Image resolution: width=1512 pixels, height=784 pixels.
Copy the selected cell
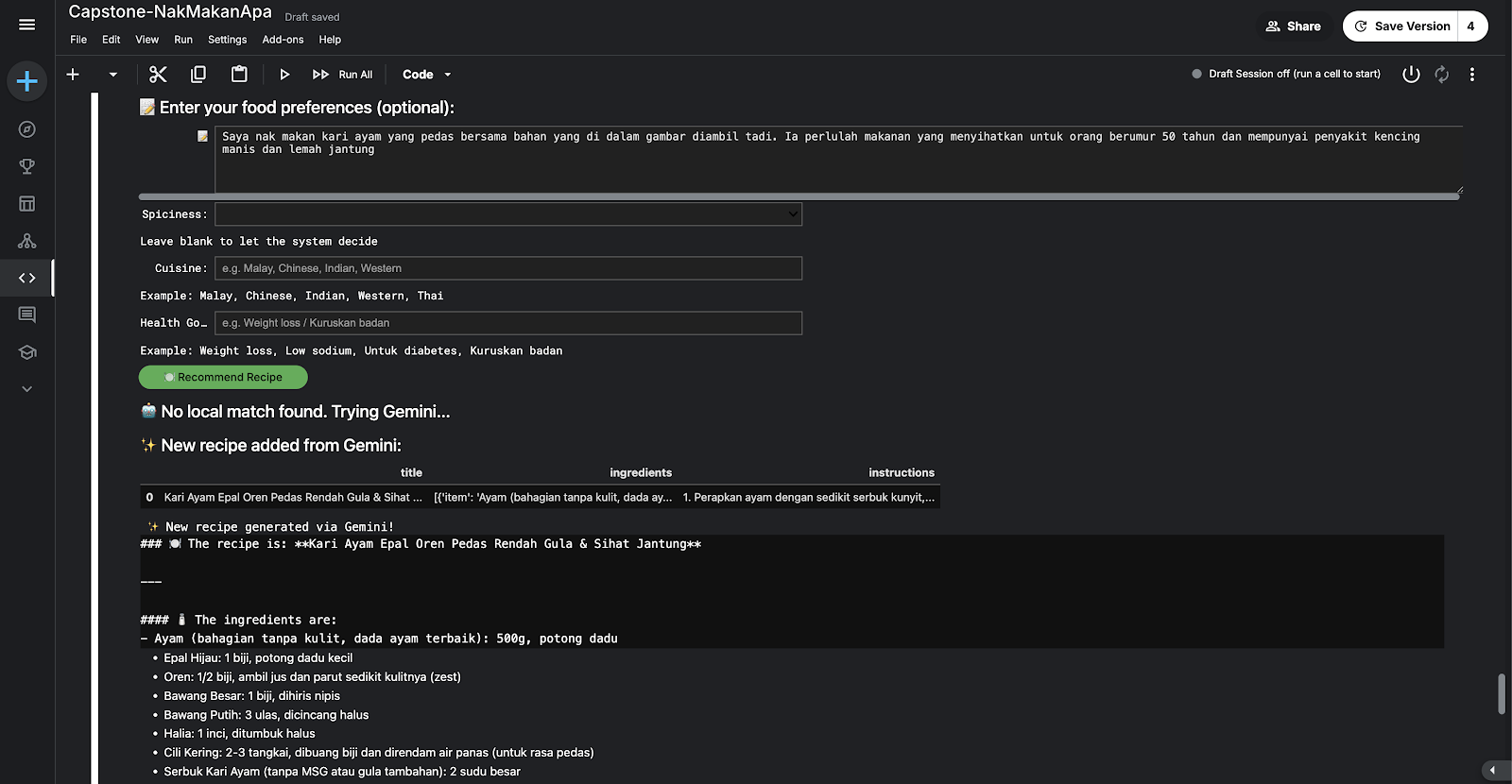(198, 74)
